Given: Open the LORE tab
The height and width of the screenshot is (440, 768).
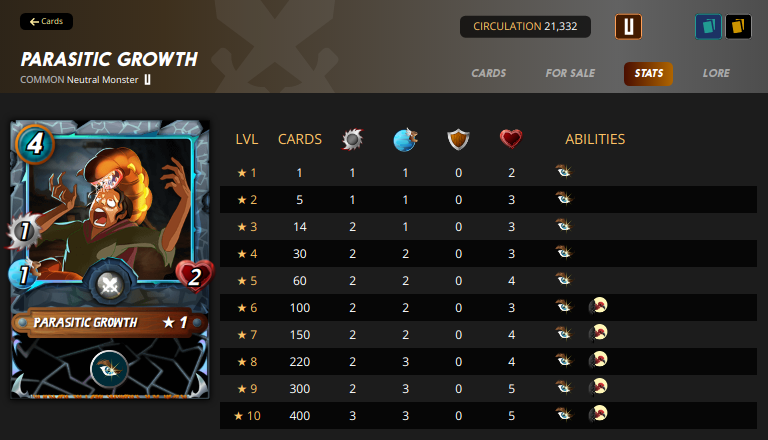Looking at the screenshot, I should point(716,73).
